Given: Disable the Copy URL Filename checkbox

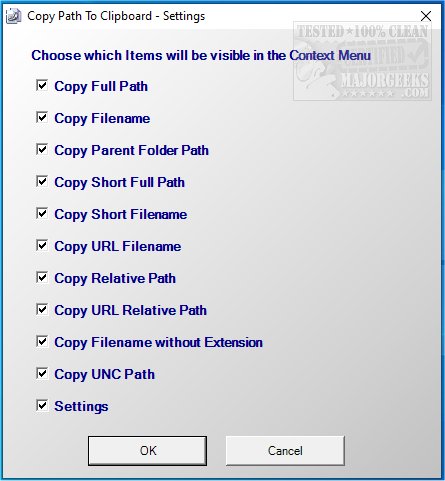Looking at the screenshot, I should point(42,245).
